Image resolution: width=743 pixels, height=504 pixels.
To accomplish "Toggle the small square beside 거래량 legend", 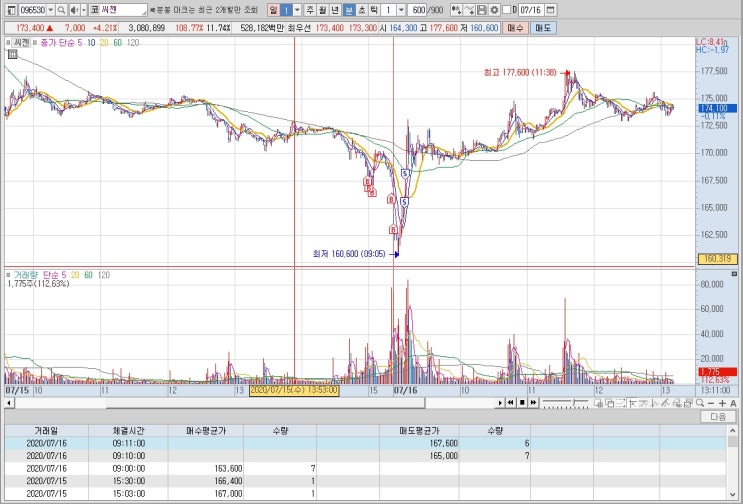I will point(8,275).
